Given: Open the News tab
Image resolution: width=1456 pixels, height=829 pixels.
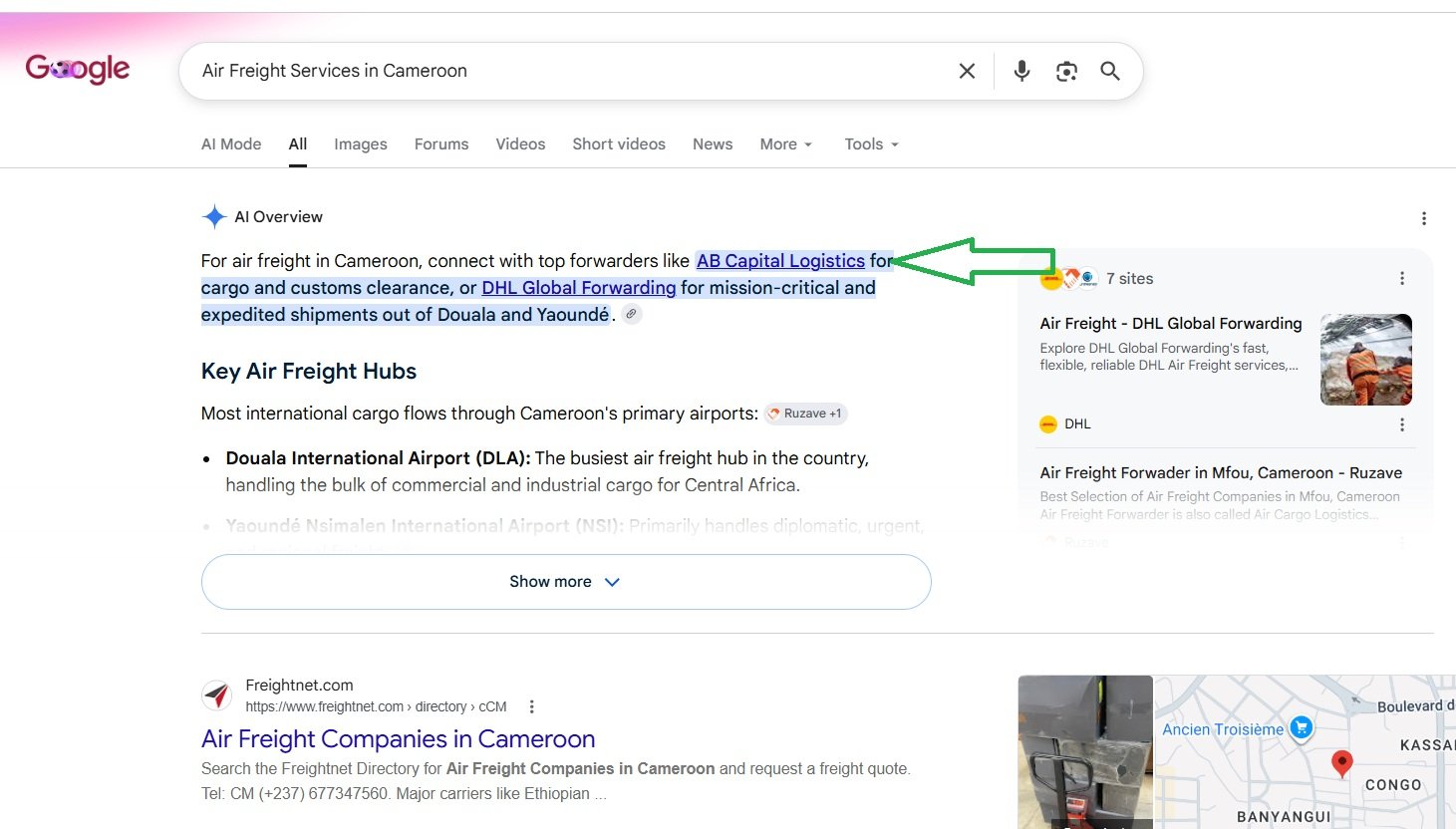Looking at the screenshot, I should click(x=713, y=144).
